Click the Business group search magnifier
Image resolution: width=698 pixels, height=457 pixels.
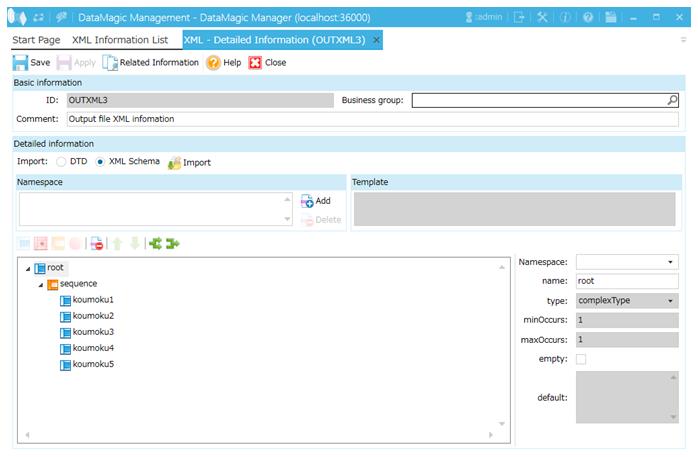coord(672,100)
